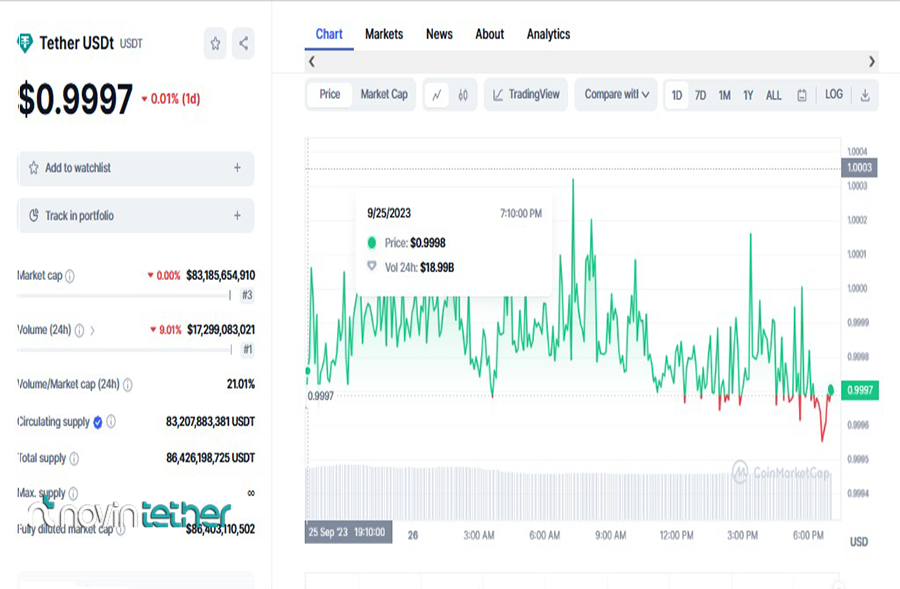Select the 1M time range
900x589 pixels.
[724, 95]
